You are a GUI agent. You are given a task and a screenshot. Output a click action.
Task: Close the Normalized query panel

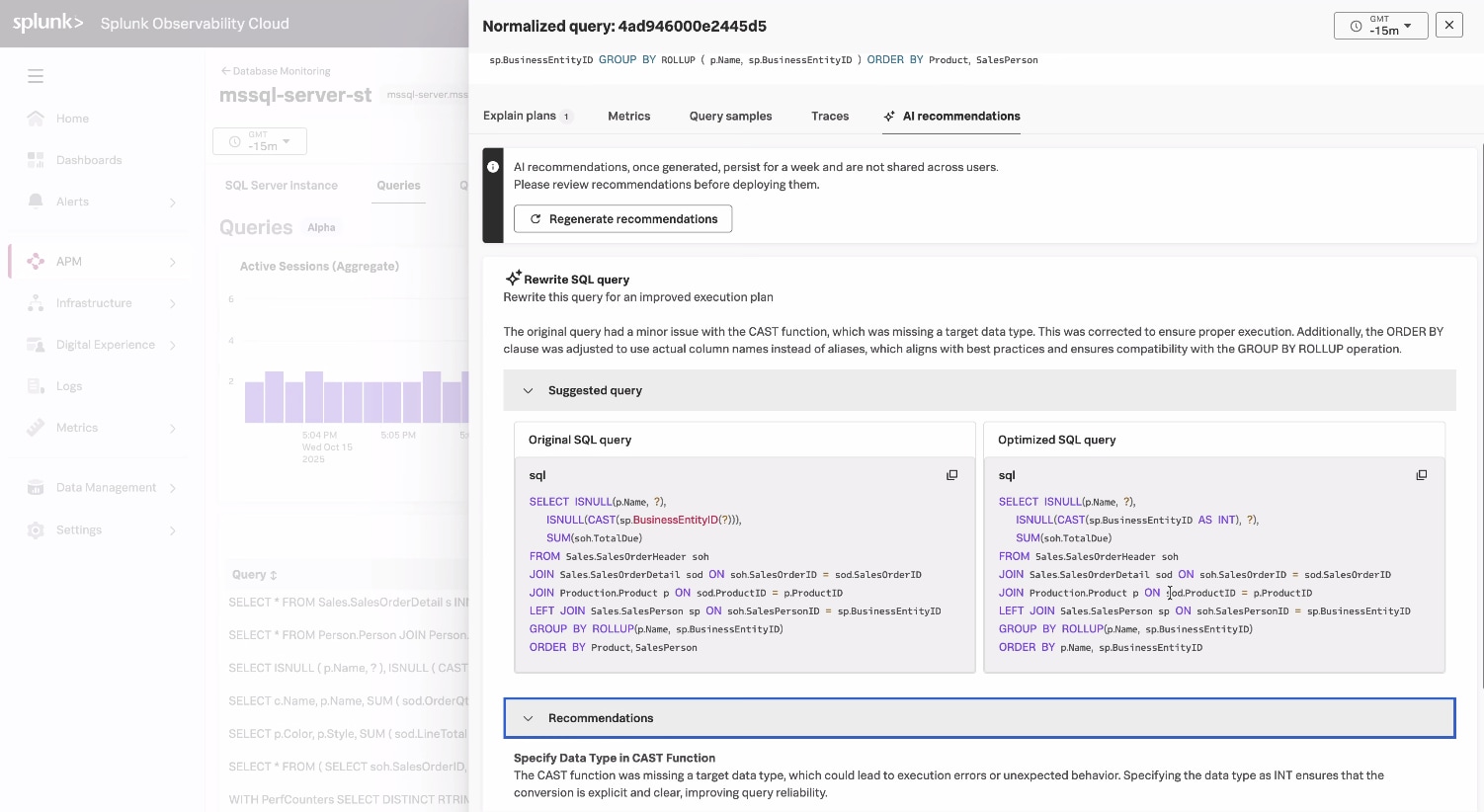pos(1448,26)
